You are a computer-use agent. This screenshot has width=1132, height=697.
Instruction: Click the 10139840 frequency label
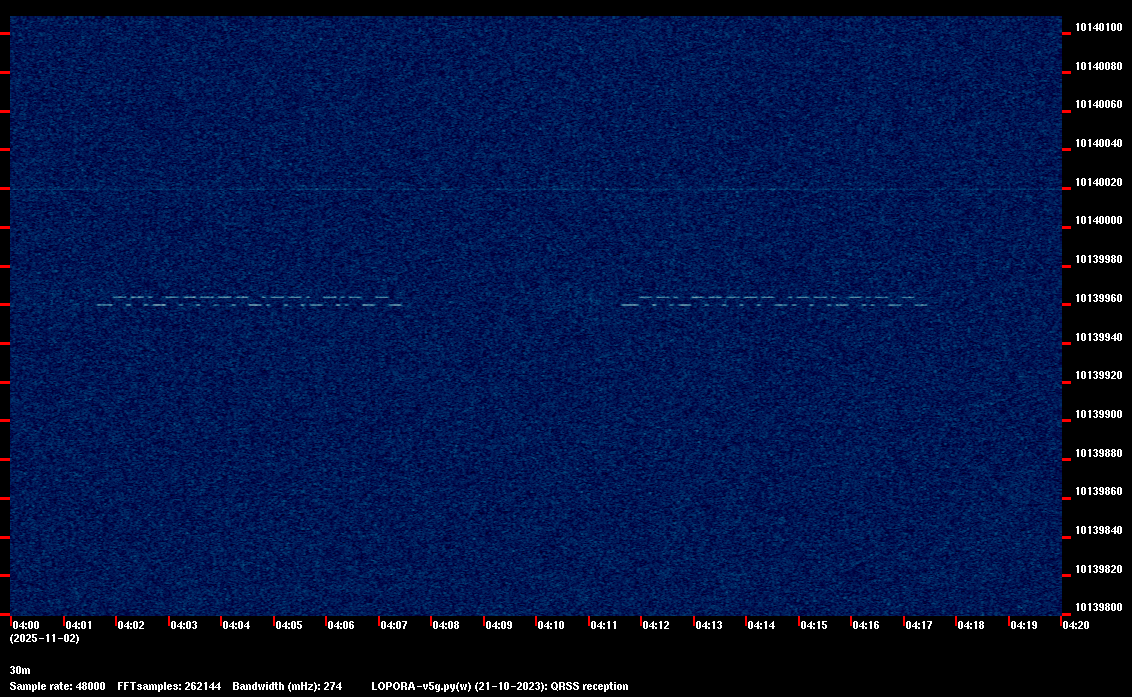click(x=1099, y=531)
